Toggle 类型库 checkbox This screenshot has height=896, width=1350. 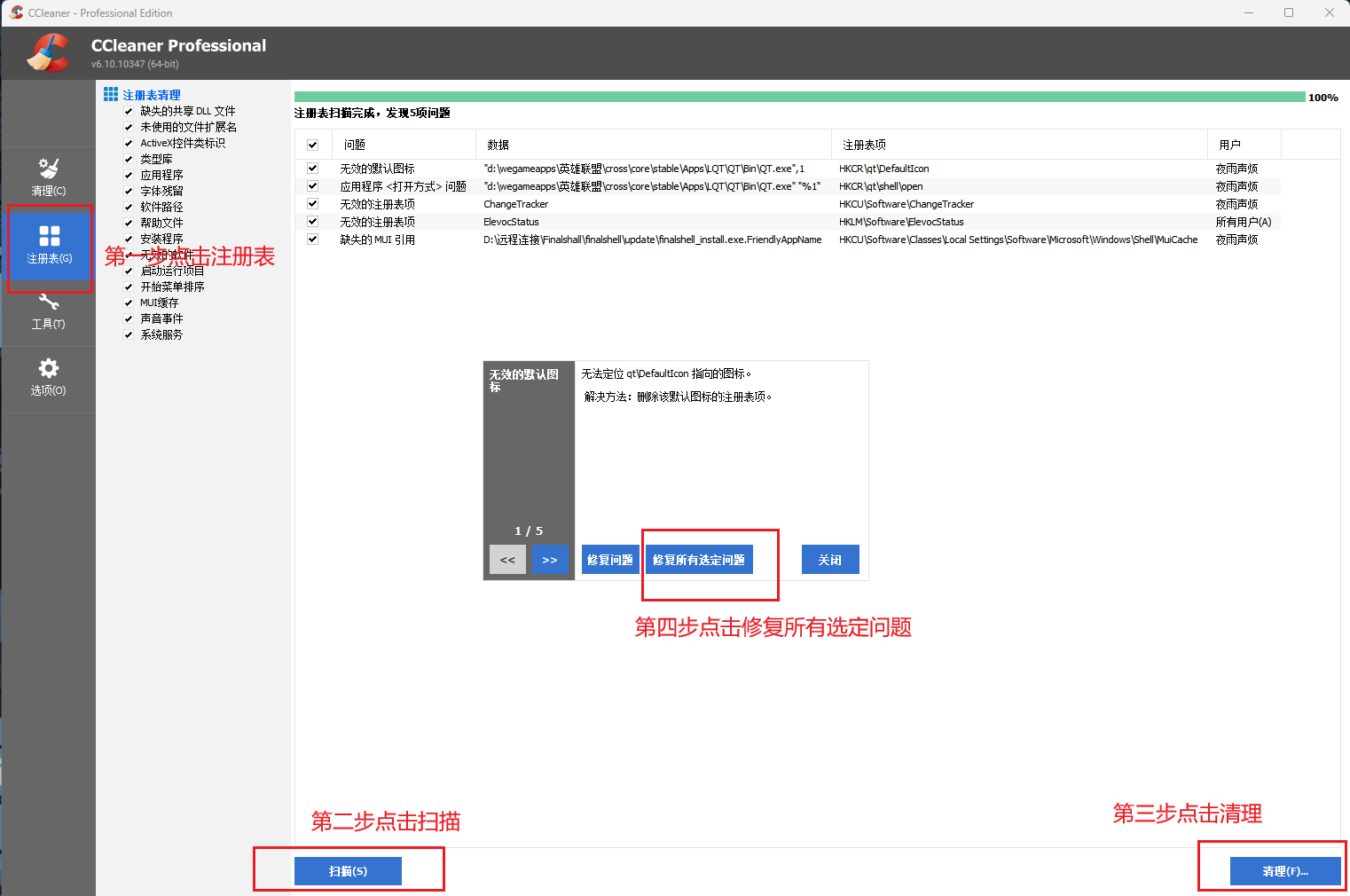129,160
